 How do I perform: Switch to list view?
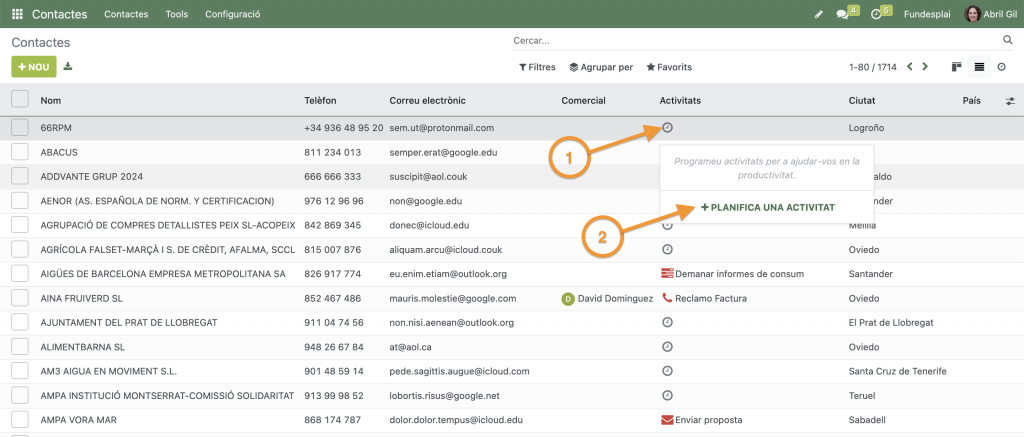(979, 67)
